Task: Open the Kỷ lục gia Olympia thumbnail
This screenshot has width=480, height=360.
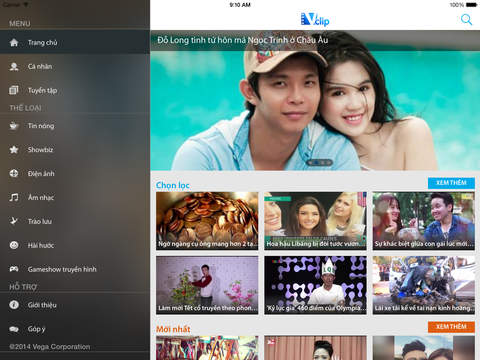Action: coord(315,285)
